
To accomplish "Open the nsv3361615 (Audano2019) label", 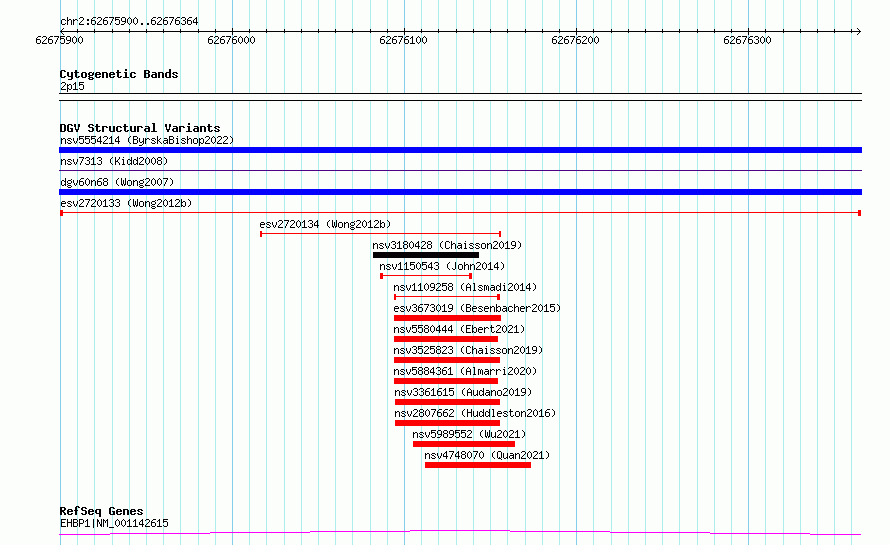I will [x=463, y=392].
